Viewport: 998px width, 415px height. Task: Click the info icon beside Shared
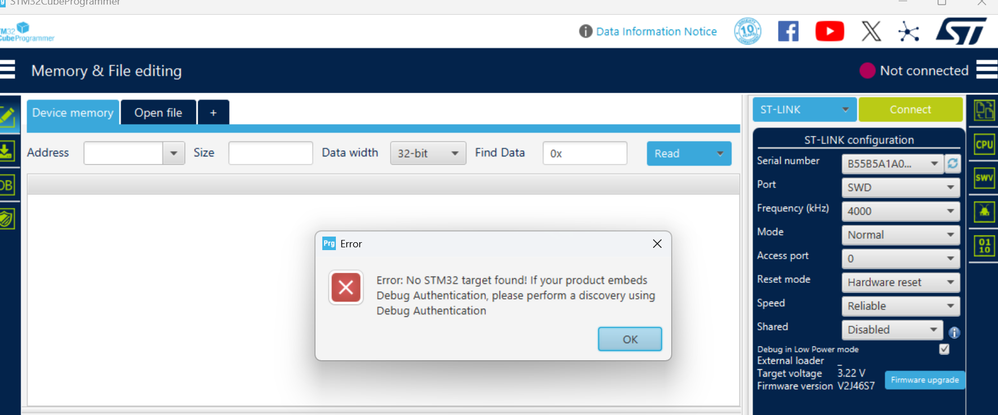pyautogui.click(x=953, y=333)
